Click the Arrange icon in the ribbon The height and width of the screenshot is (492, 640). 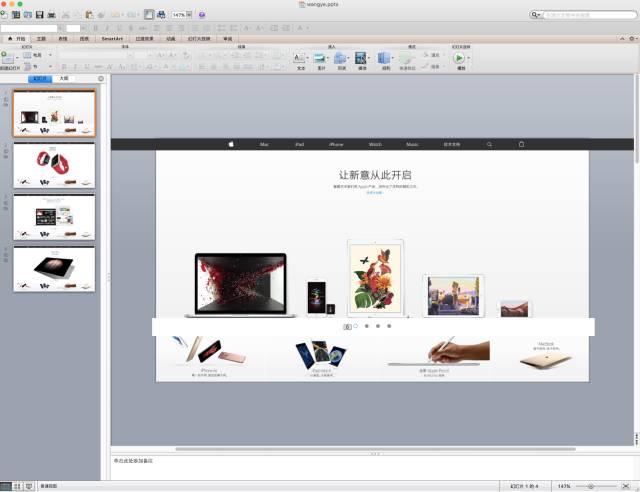tap(383, 58)
